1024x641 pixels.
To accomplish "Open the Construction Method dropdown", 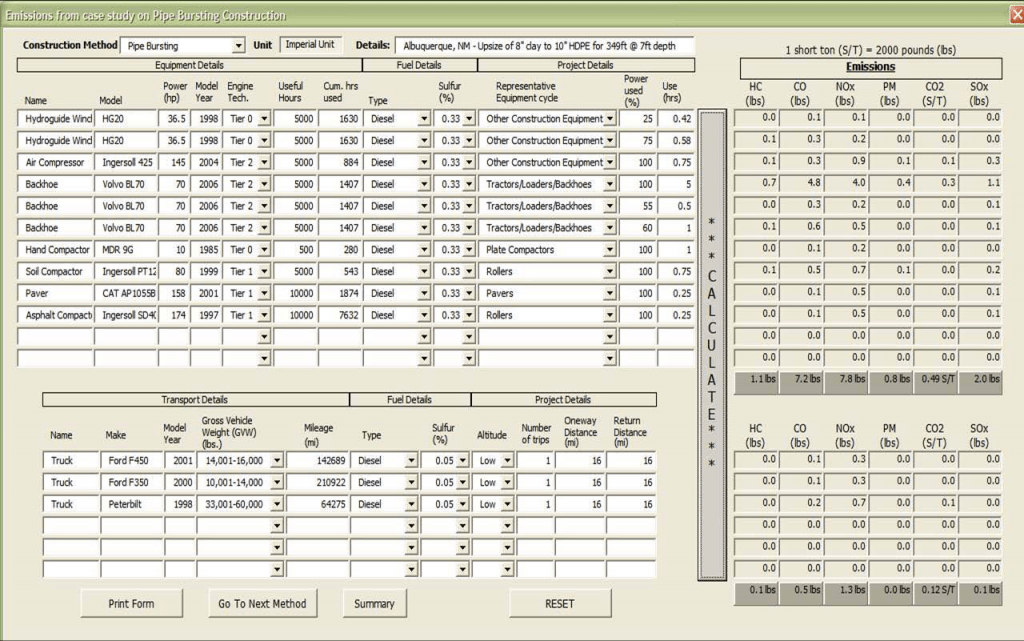I will pyautogui.click(x=238, y=46).
